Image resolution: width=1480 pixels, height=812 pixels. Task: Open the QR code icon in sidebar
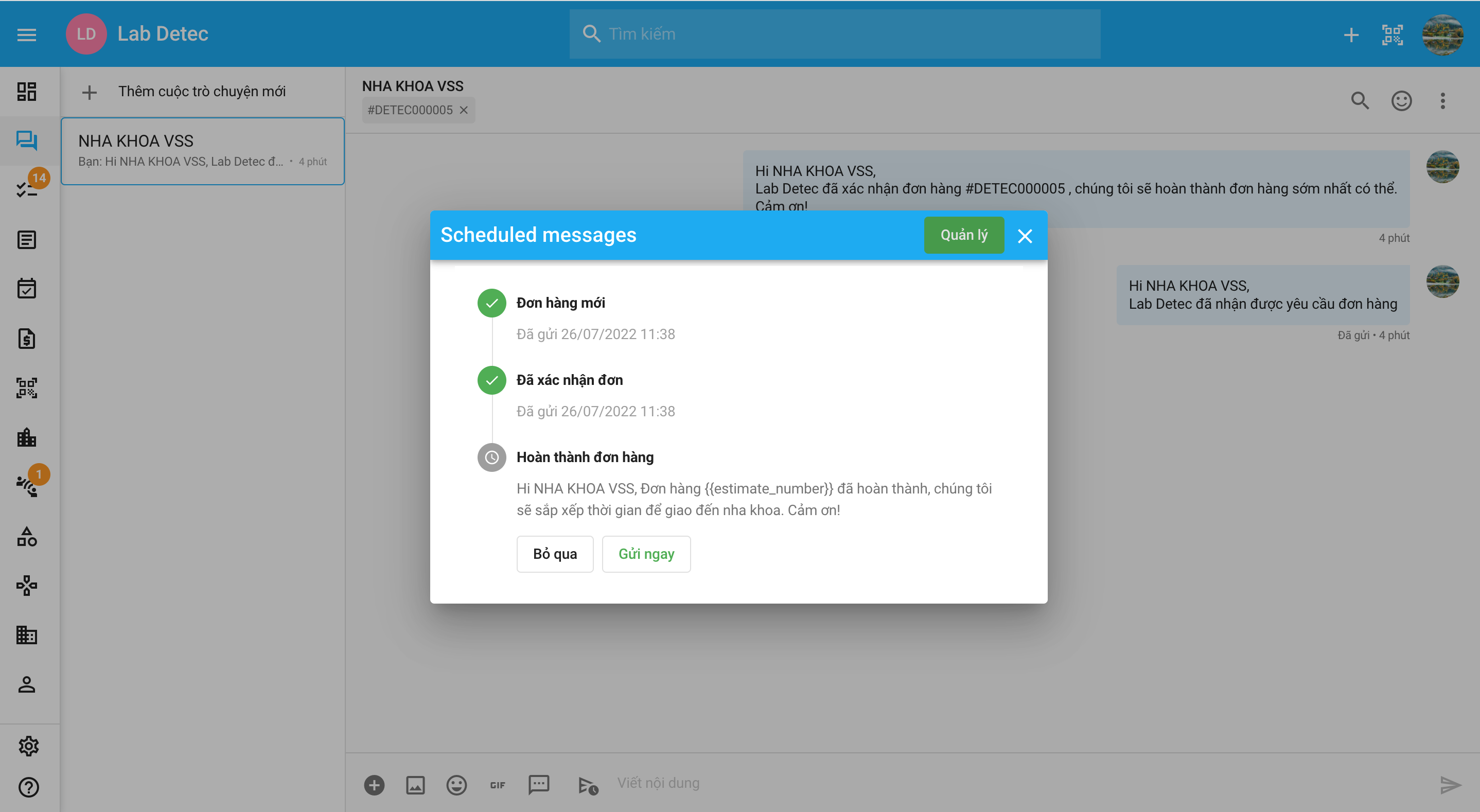pyautogui.click(x=26, y=388)
